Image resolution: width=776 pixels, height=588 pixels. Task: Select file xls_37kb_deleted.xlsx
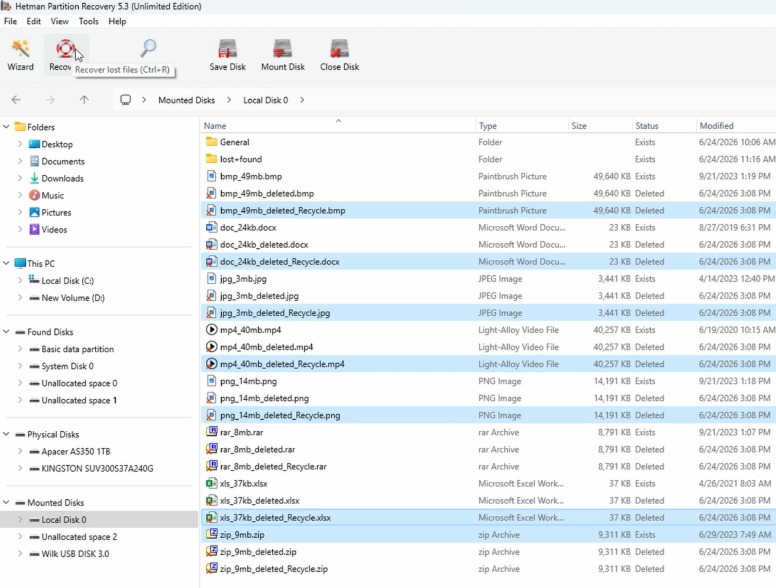259,500
